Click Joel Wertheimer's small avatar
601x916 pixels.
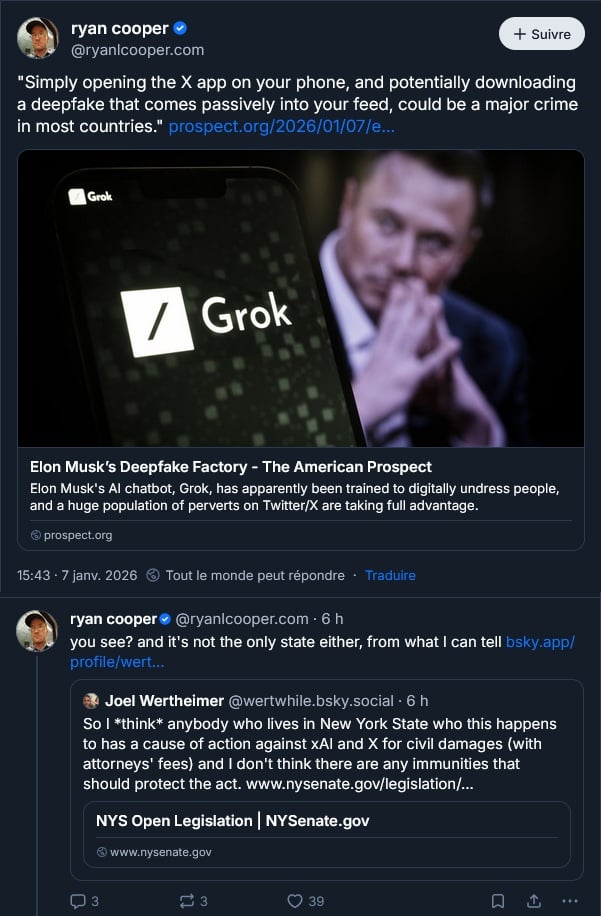tap(91, 701)
